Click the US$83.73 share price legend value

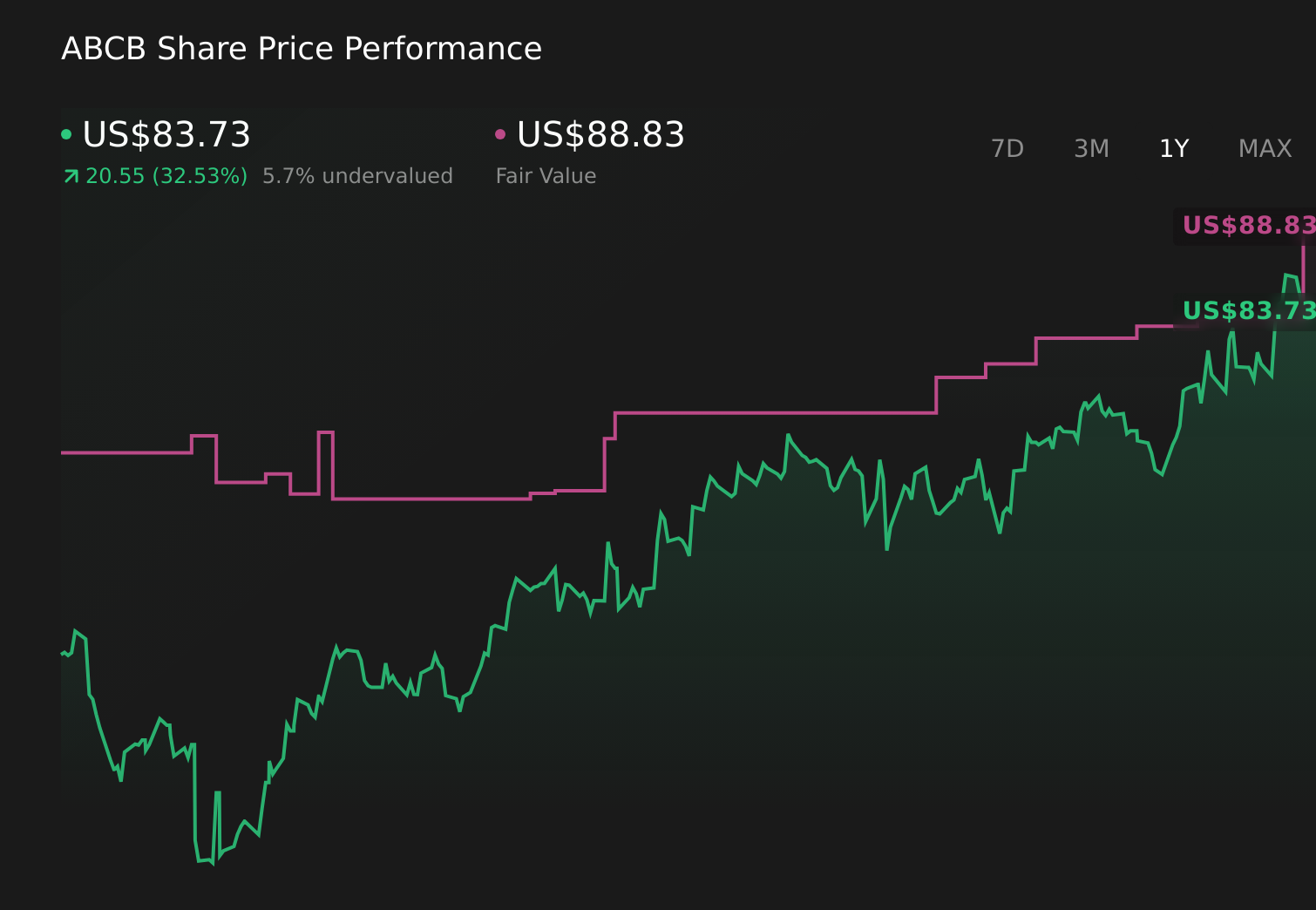pyautogui.click(x=166, y=135)
